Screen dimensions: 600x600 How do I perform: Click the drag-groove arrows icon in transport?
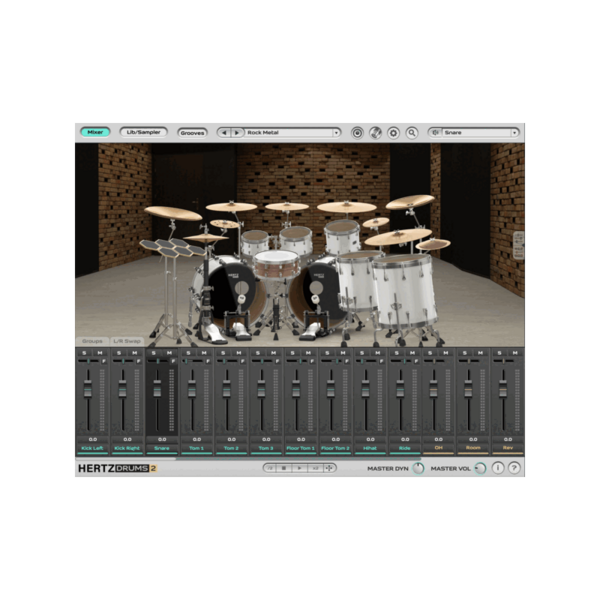click(x=329, y=468)
